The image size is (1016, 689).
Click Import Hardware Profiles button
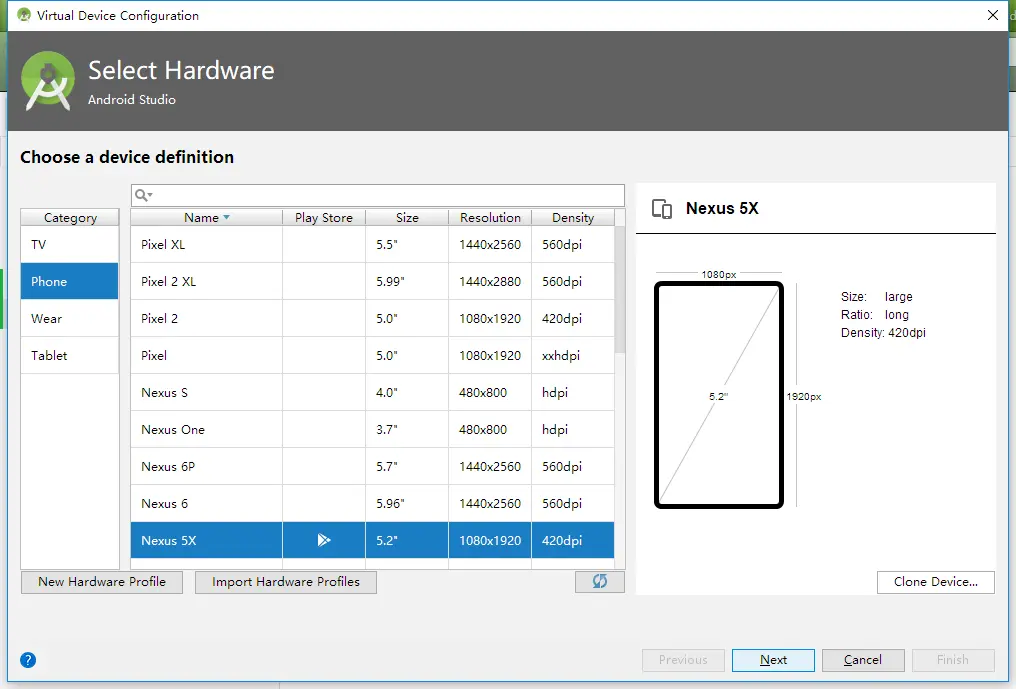coord(286,581)
